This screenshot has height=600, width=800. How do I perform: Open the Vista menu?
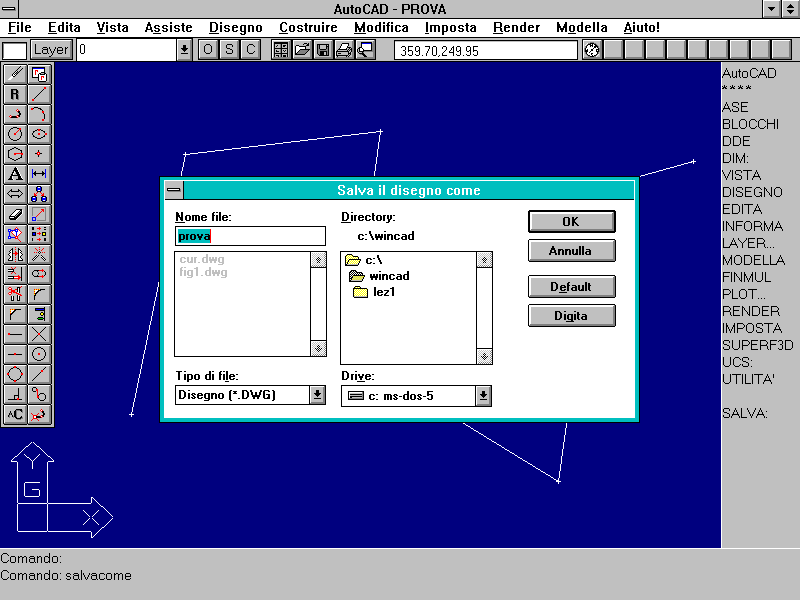coord(112,28)
